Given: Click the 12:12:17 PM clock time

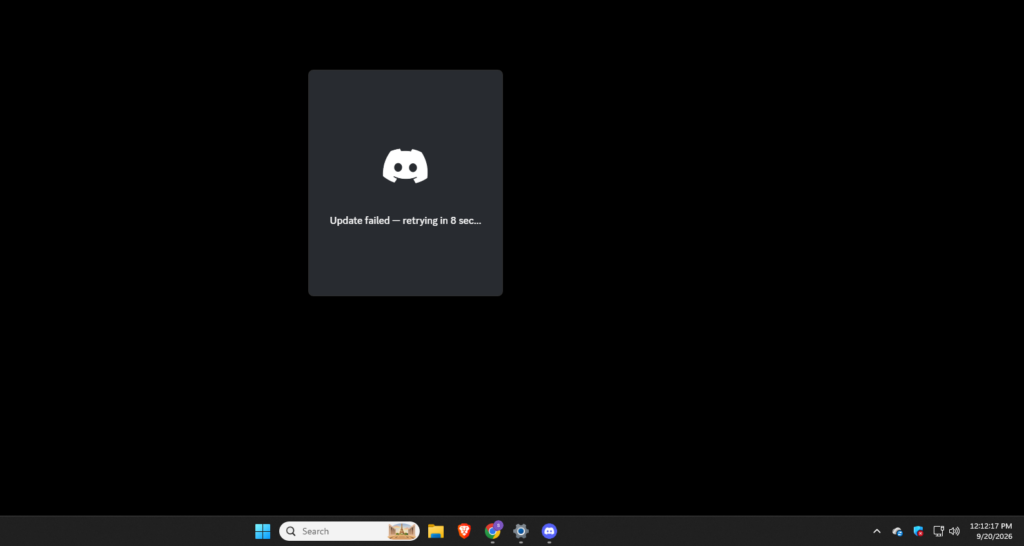Looking at the screenshot, I should pos(991,526).
